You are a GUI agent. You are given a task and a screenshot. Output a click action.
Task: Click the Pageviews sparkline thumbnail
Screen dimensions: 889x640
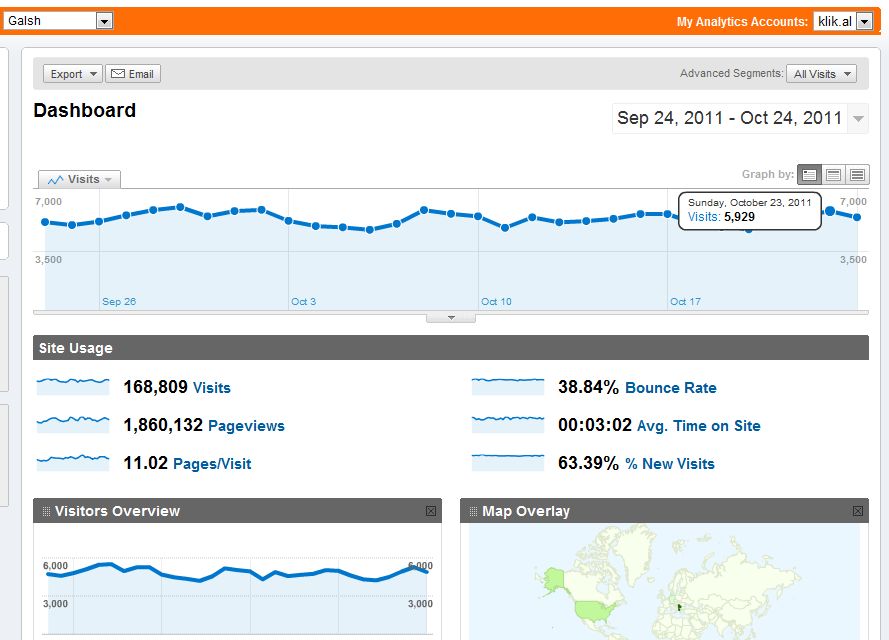click(x=73, y=424)
